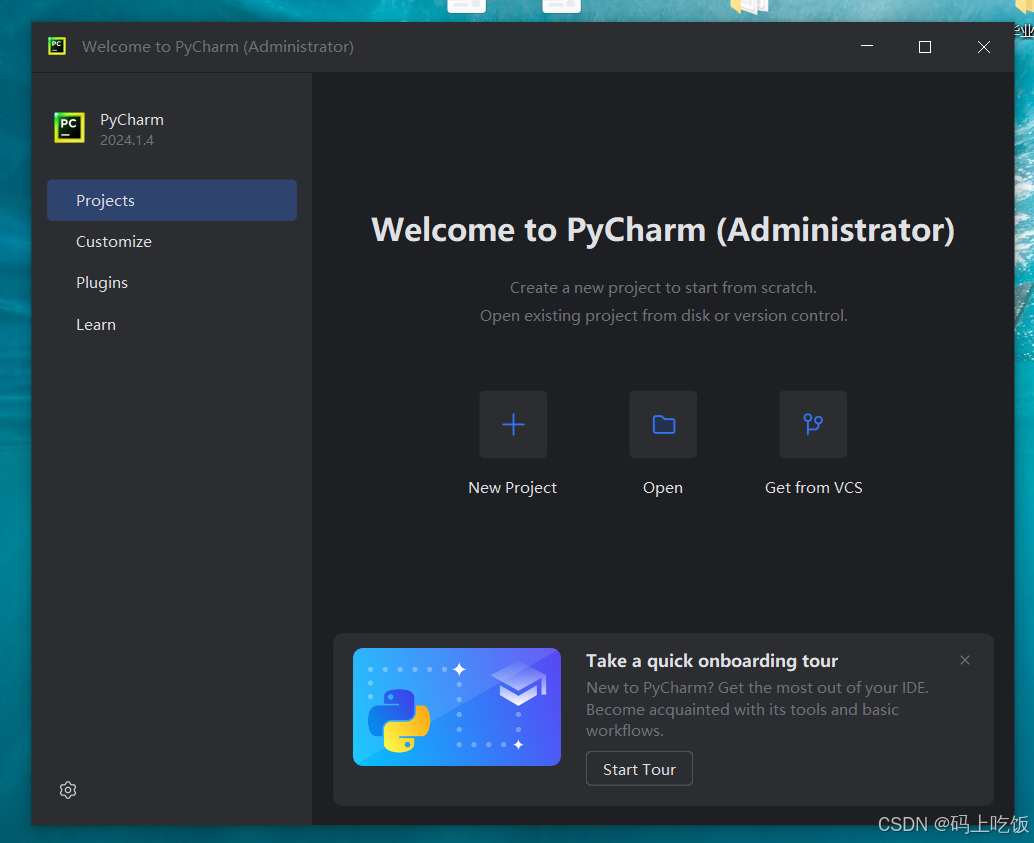
Task: Click the version text 2024.1.4
Action: coord(127,140)
